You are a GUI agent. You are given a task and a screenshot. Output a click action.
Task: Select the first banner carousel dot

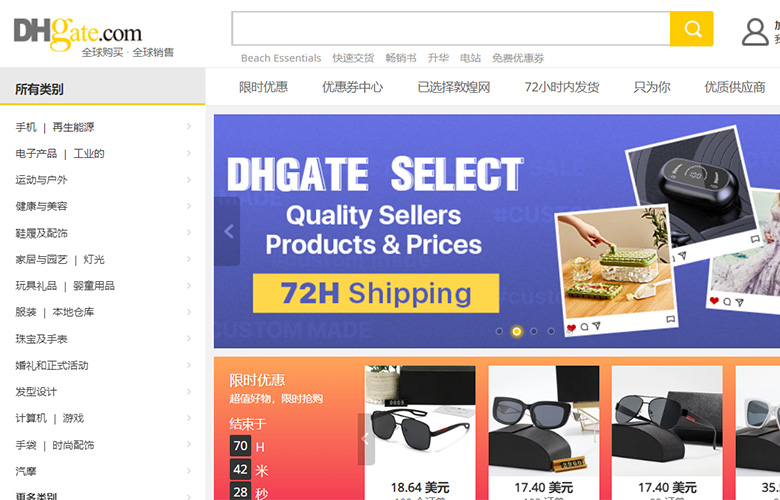pyautogui.click(x=499, y=331)
